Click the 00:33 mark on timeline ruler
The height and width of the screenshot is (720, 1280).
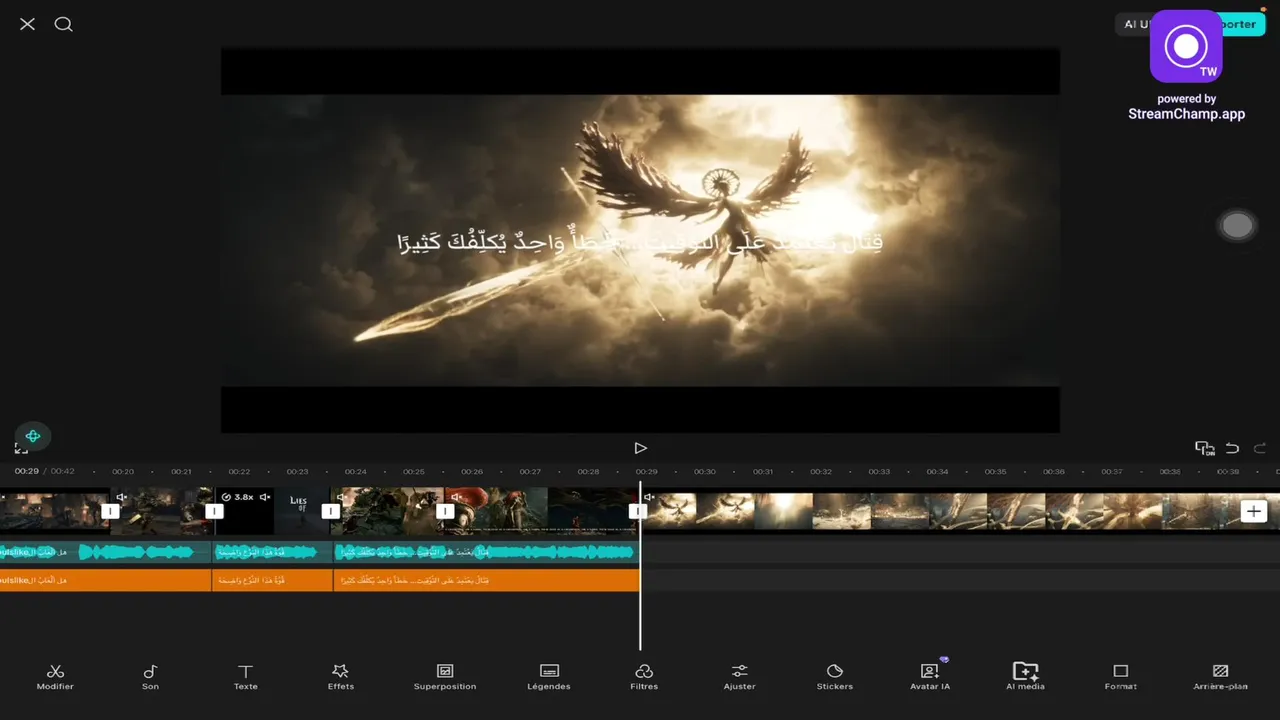[x=879, y=471]
